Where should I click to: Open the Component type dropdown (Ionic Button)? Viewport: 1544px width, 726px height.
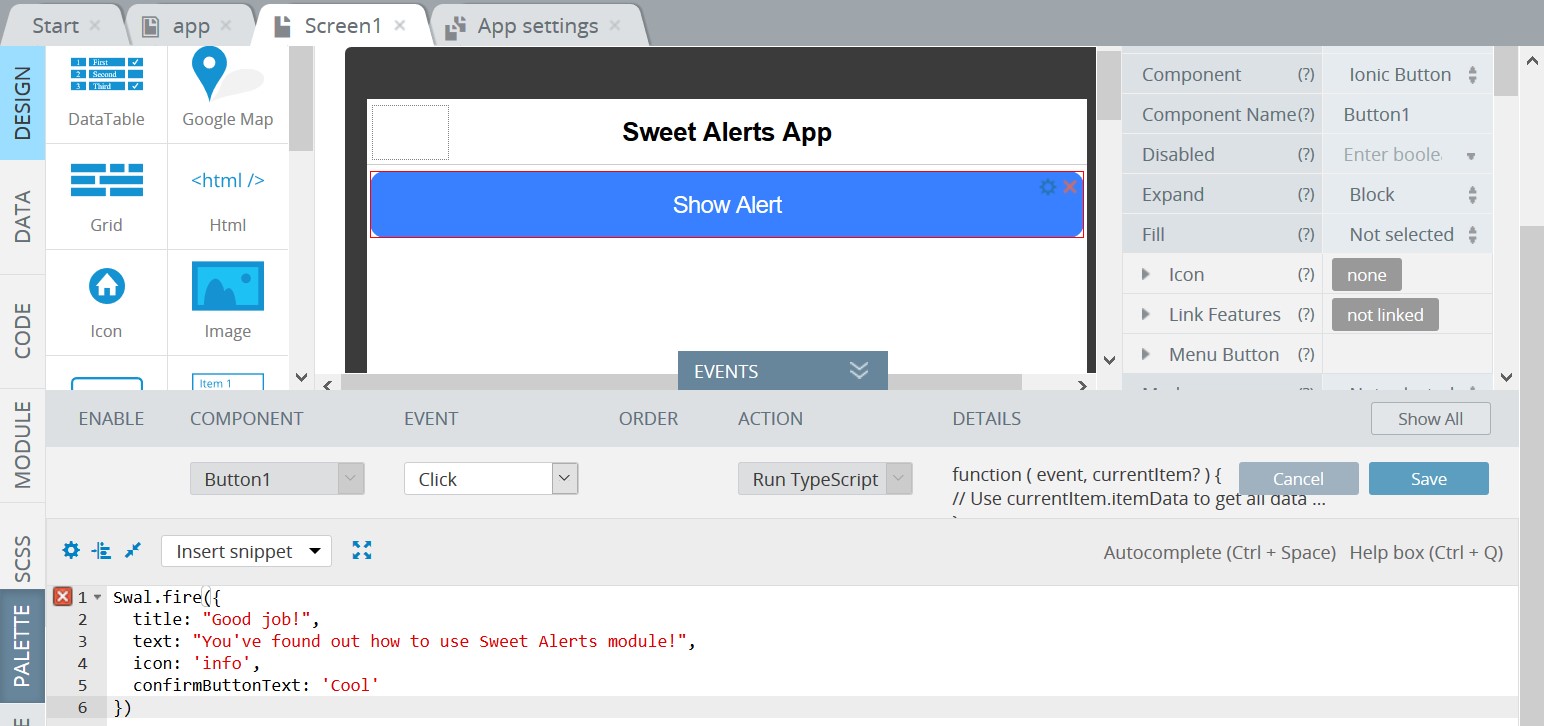pyautogui.click(x=1407, y=74)
